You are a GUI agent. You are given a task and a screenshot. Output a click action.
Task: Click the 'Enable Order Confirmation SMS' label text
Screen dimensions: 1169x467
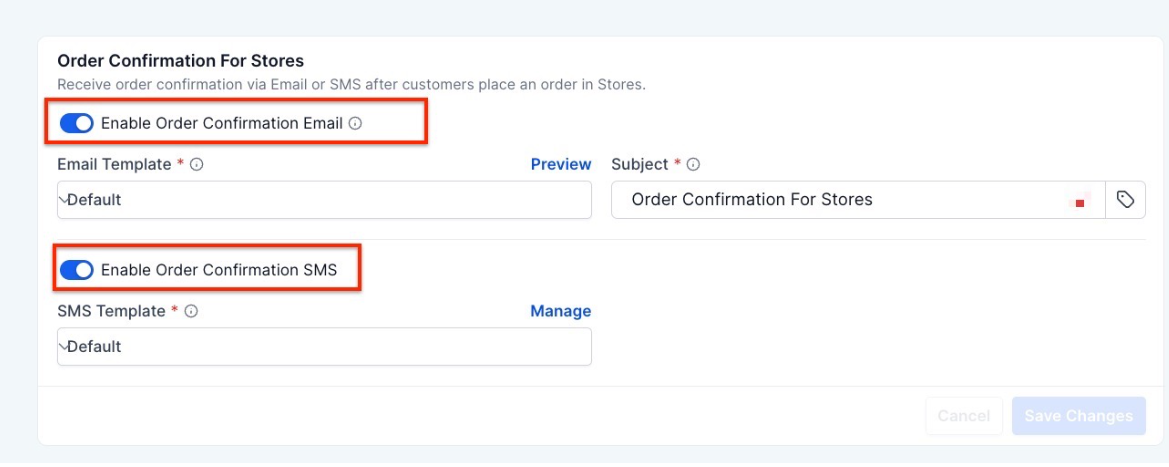tap(219, 270)
